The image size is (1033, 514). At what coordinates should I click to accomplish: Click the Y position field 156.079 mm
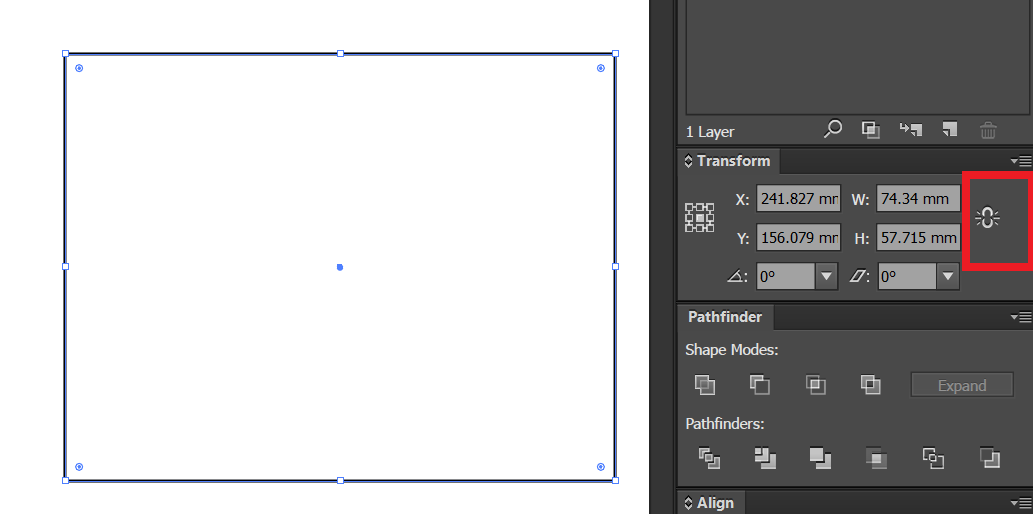click(x=798, y=238)
